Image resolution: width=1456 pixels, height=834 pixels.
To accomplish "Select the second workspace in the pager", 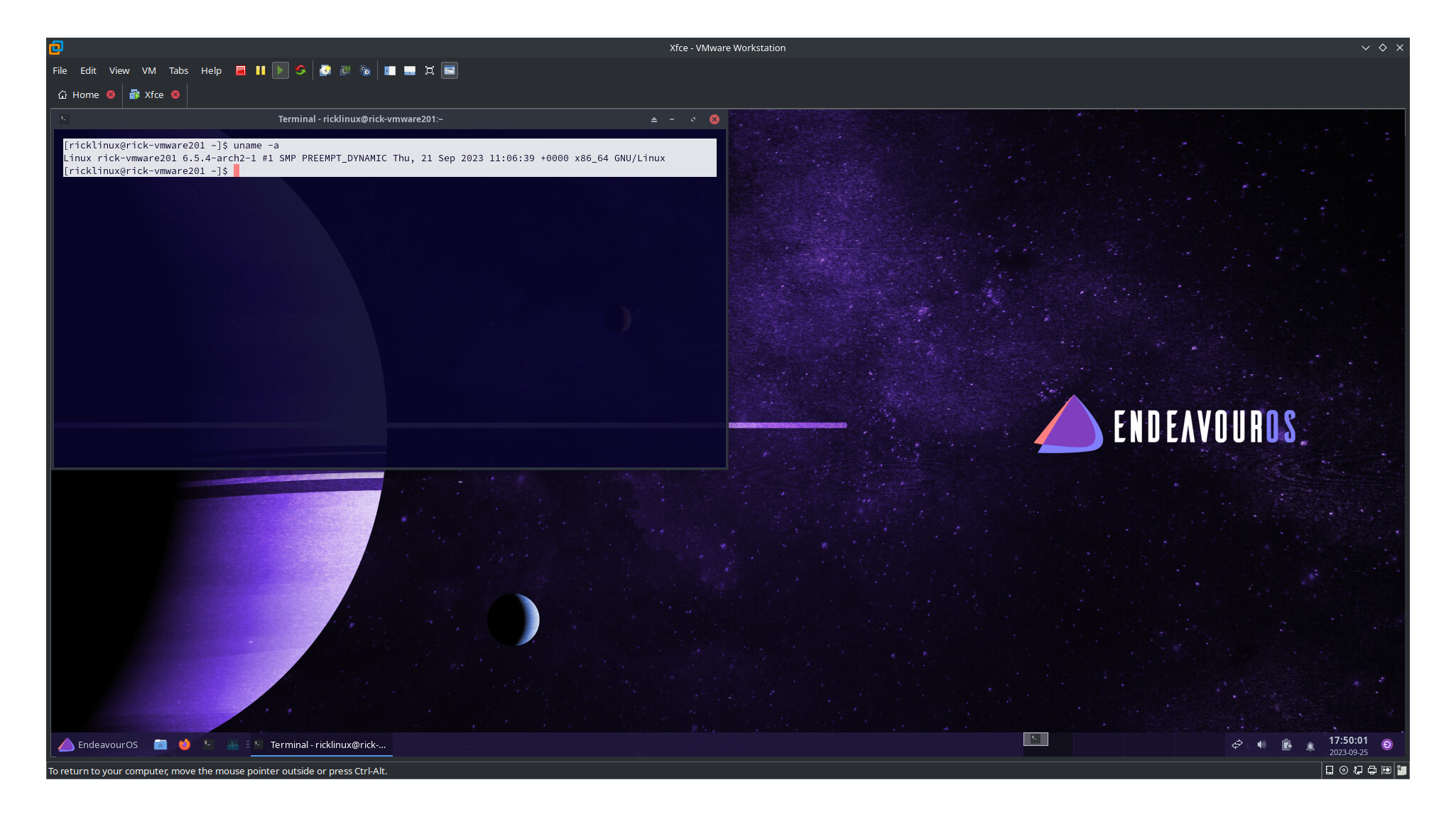I will [1098, 744].
